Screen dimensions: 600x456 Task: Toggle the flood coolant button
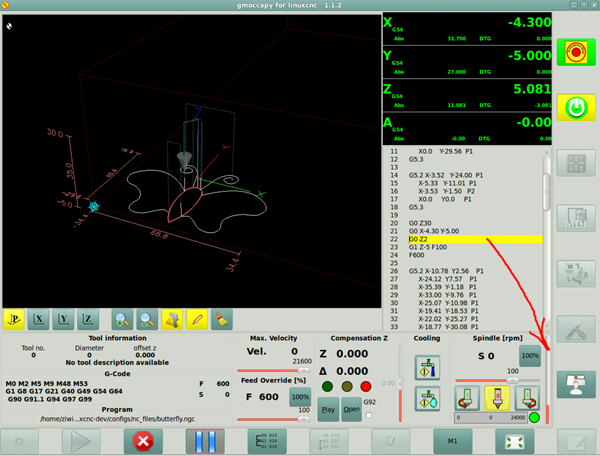427,368
